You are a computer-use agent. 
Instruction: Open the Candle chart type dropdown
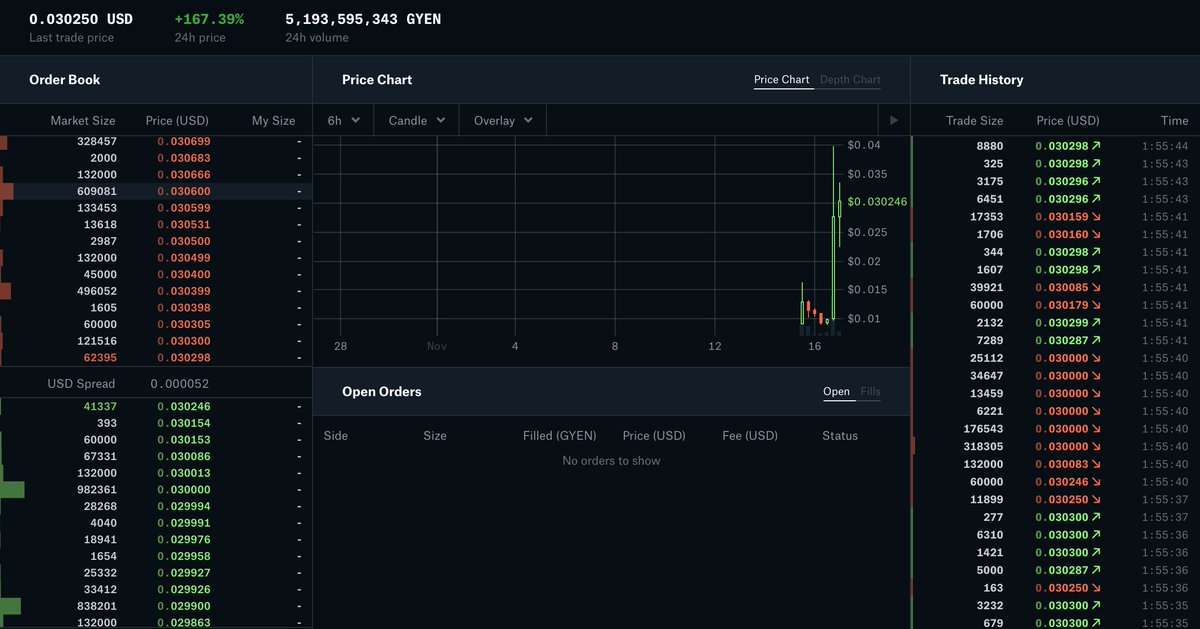[x=416, y=121]
